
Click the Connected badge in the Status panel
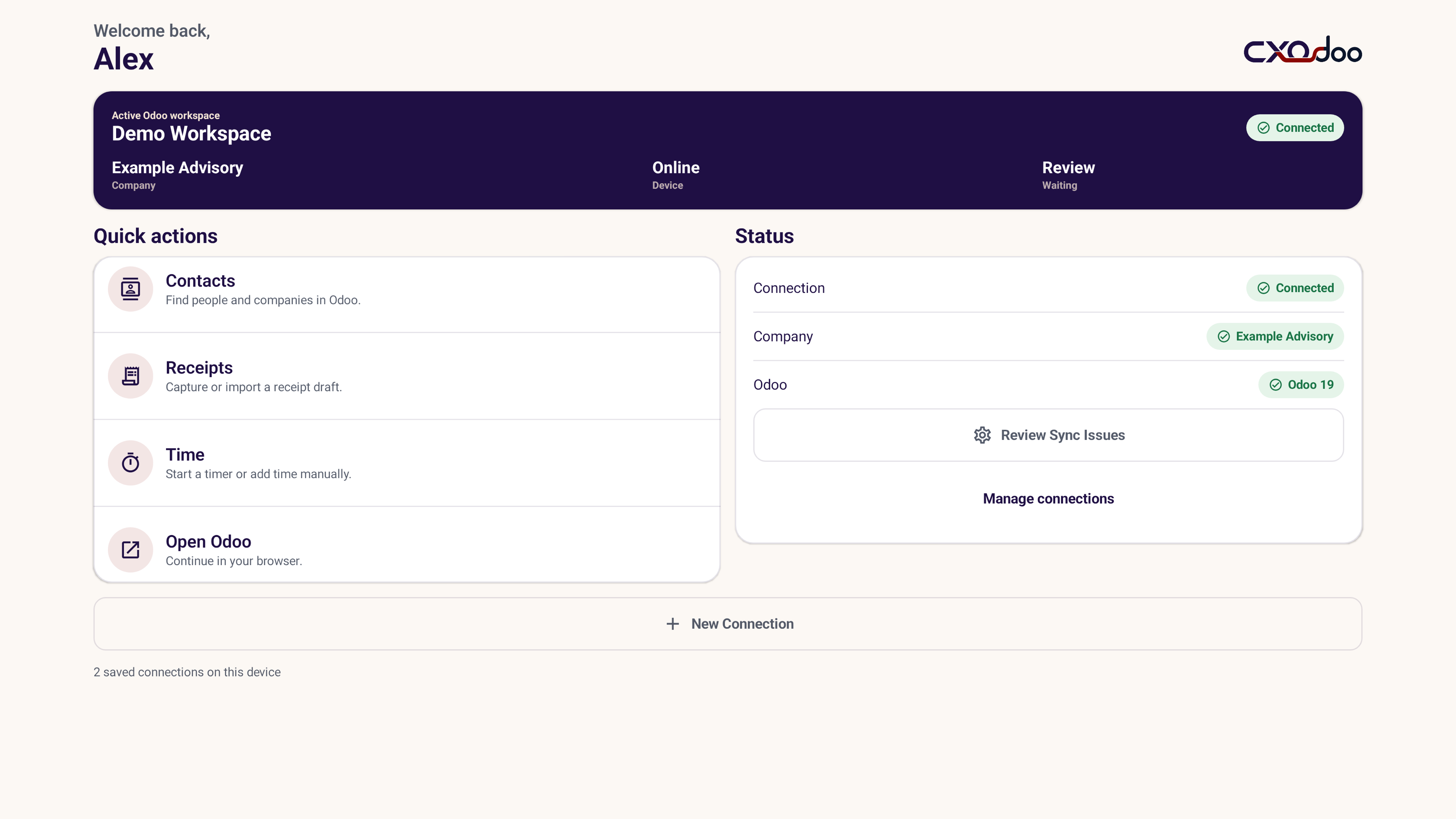click(x=1295, y=288)
